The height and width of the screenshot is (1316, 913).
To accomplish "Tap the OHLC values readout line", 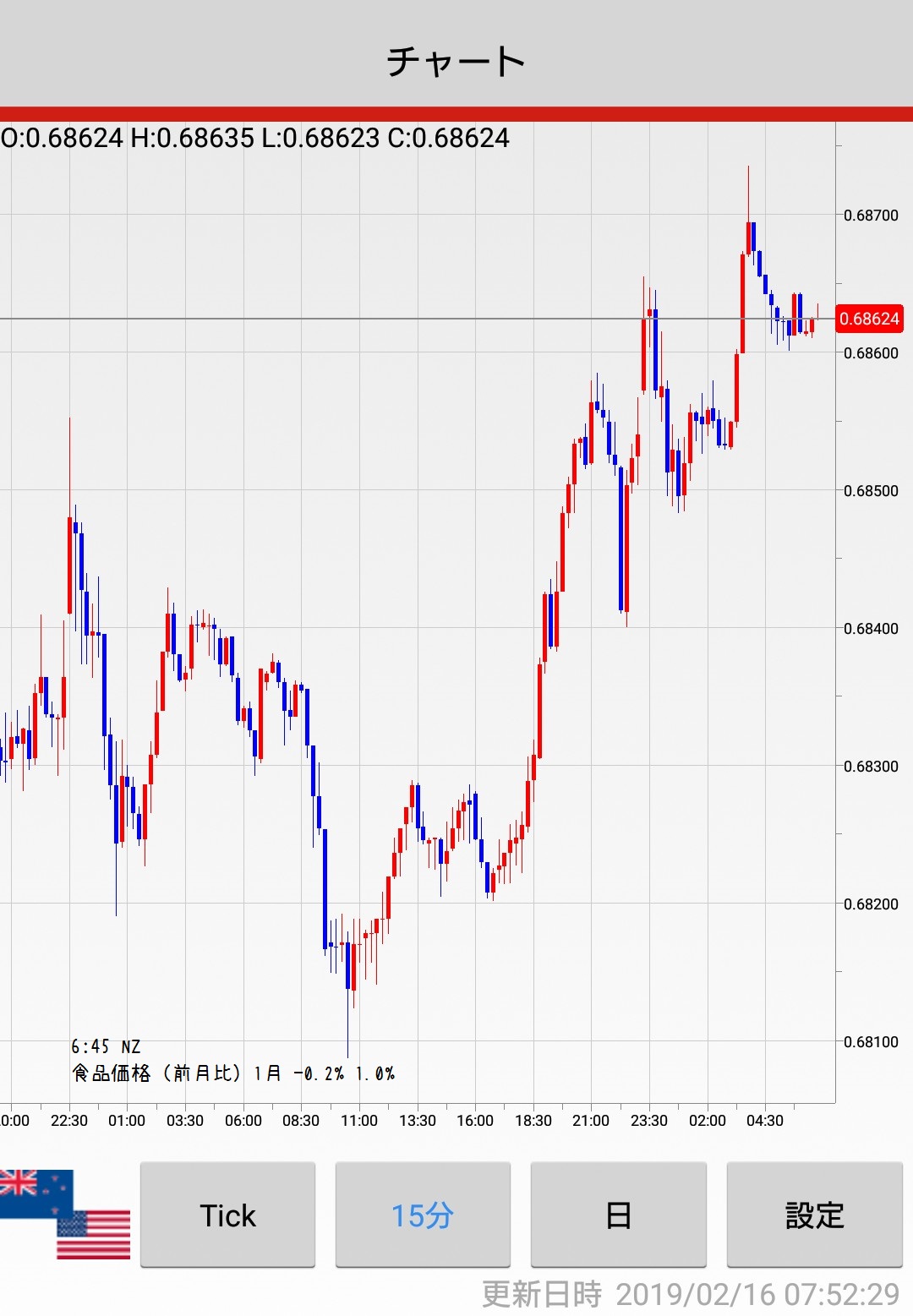I will click(255, 138).
